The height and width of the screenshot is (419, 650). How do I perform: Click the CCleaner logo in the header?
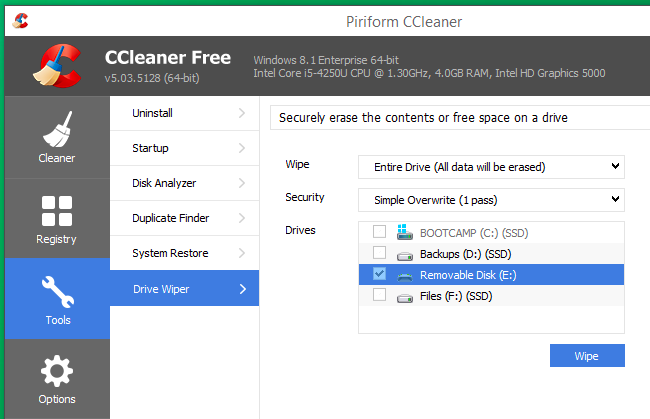[57, 66]
